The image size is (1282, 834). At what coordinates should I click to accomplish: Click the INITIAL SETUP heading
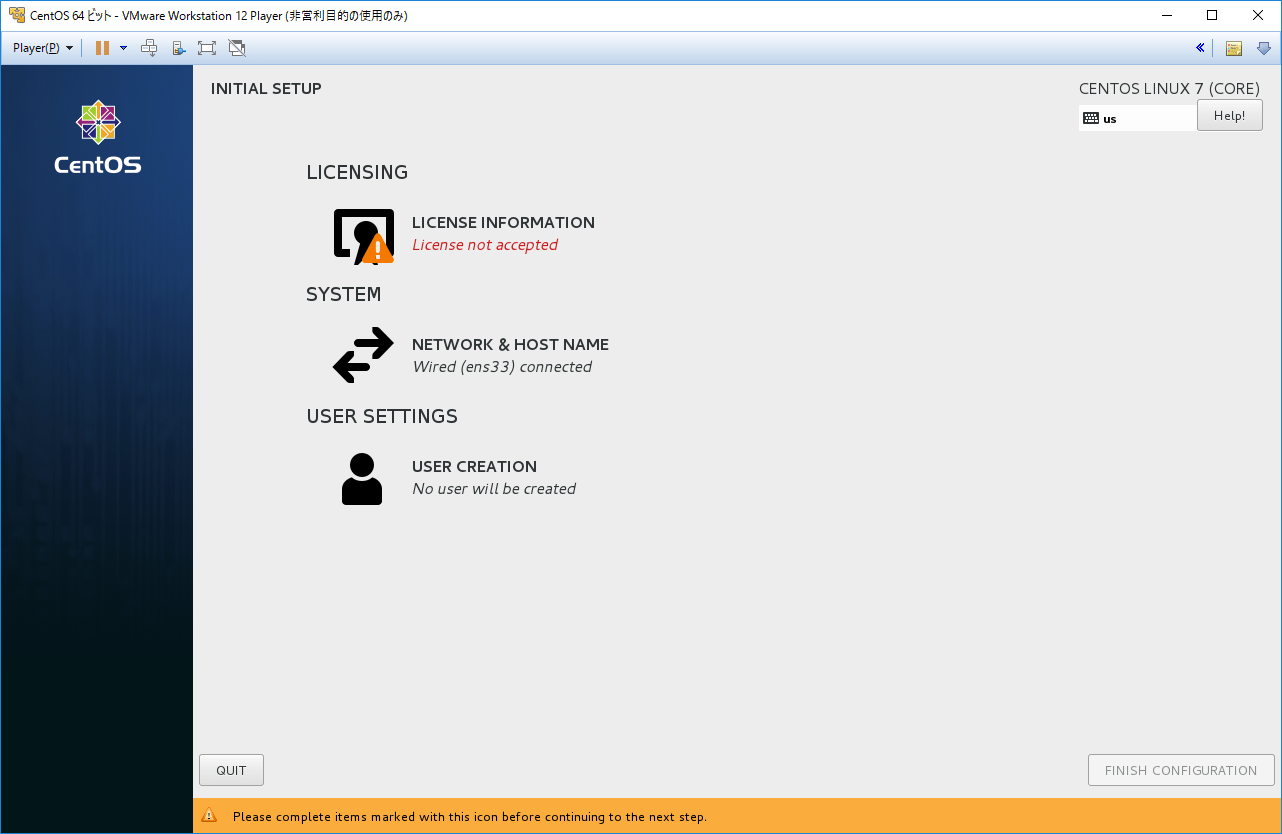coord(266,89)
